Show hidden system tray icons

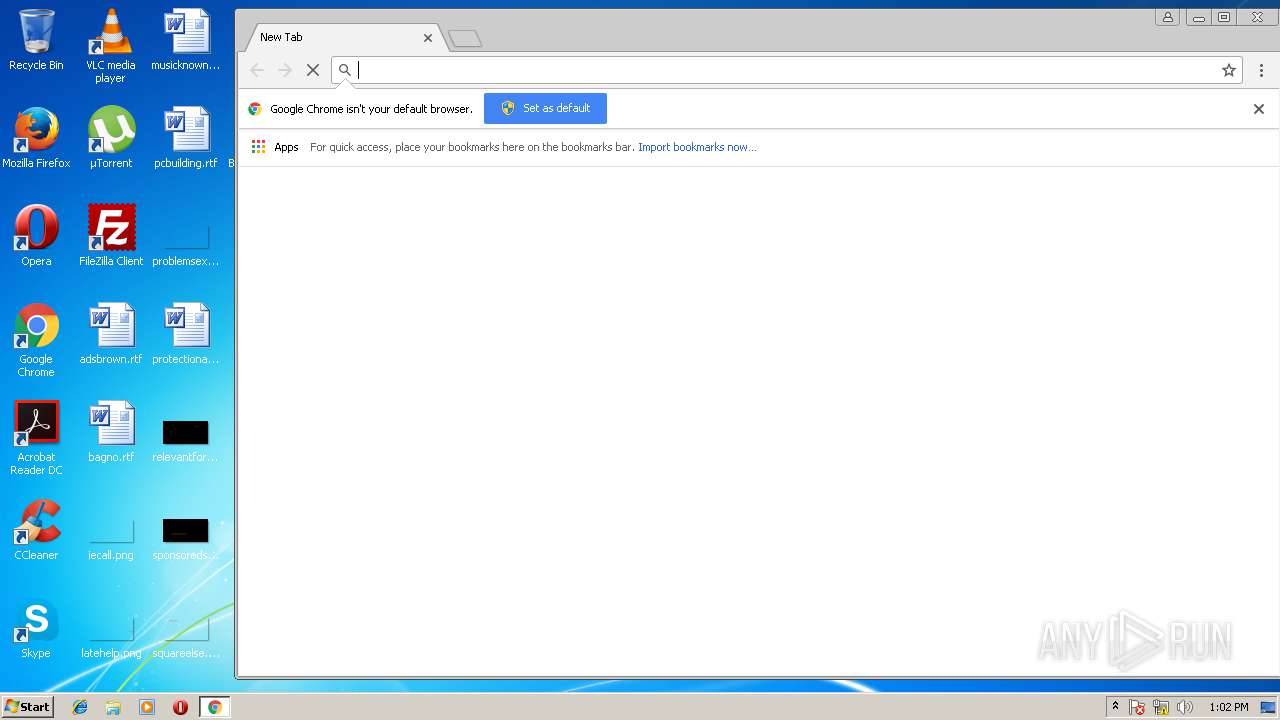click(1116, 707)
